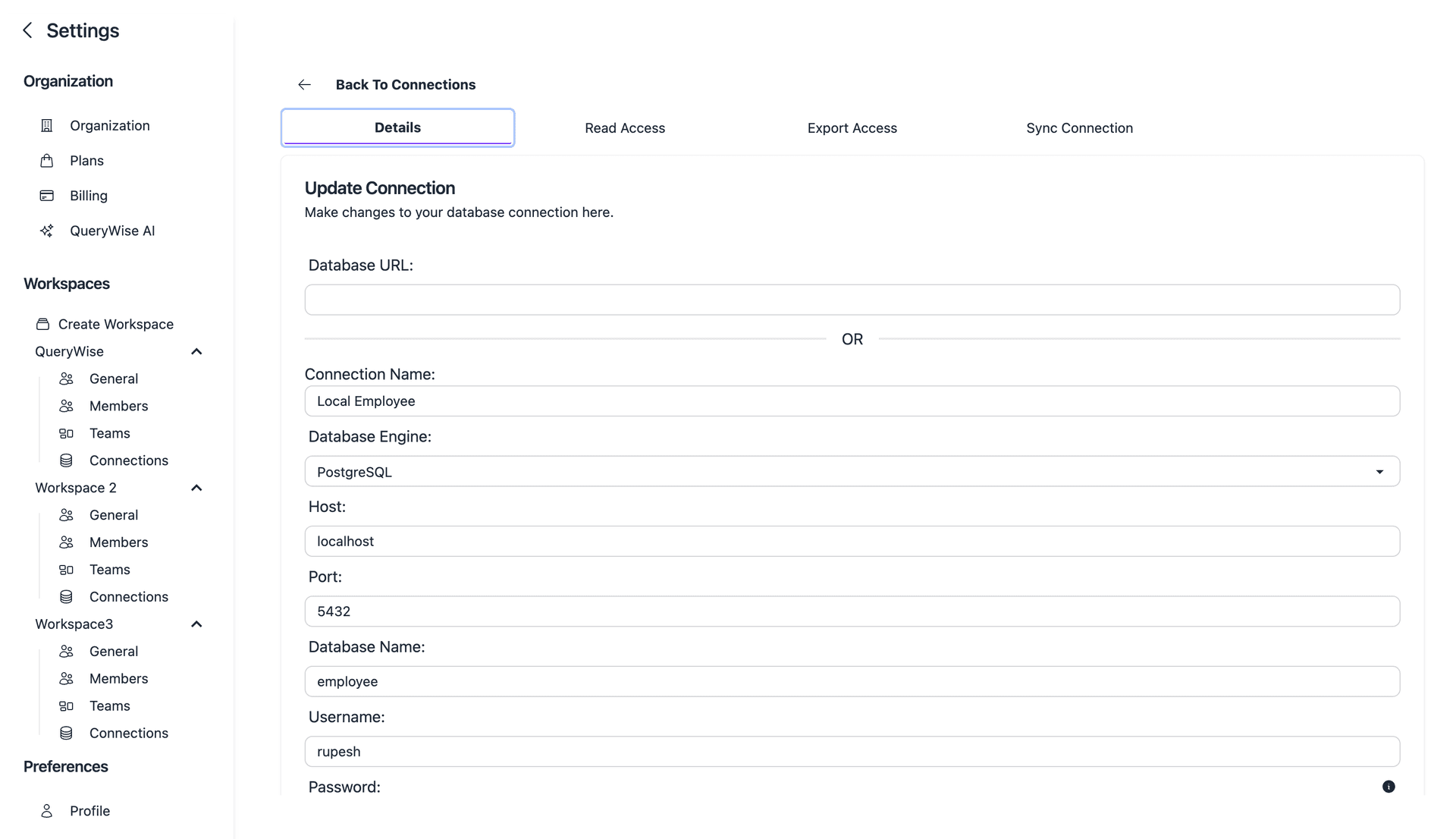Viewport: 1456px width, 839px height.
Task: Switch to the Read Access tab
Action: (624, 128)
